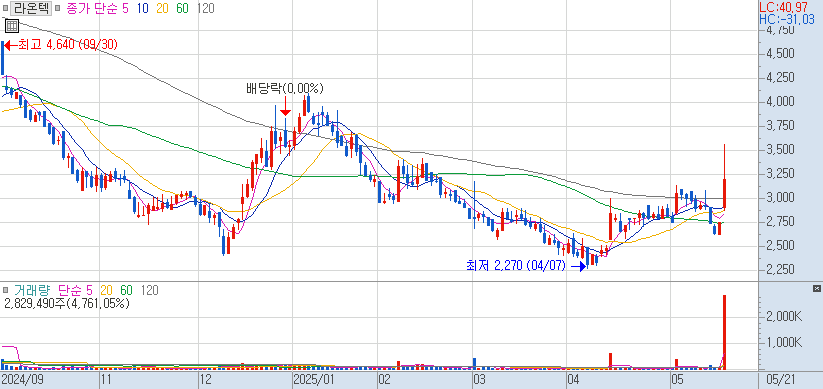This screenshot has width=823, height=389.
Task: Click the red arrow under 배당락
Action: 285,106
